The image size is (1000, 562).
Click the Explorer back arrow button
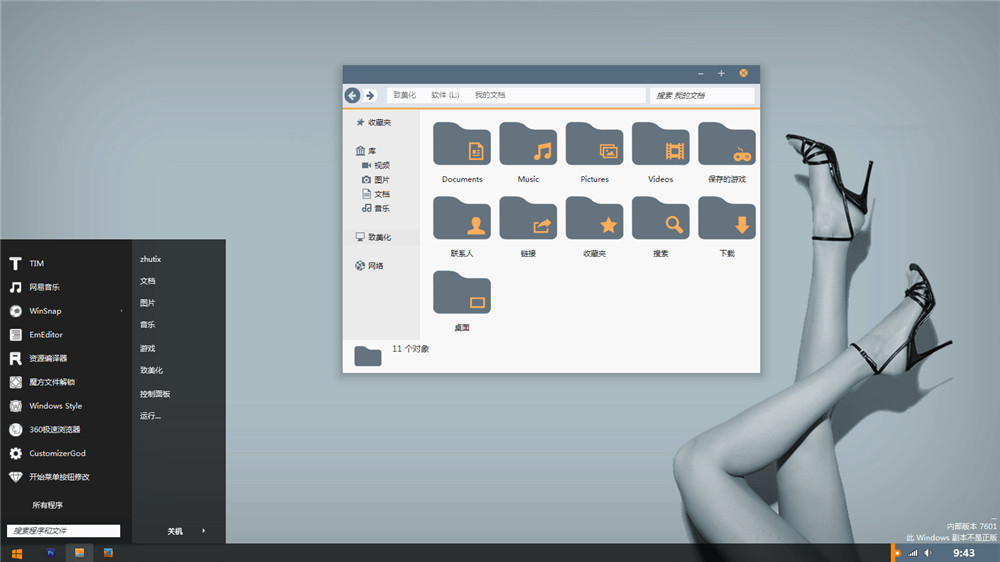tap(352, 95)
